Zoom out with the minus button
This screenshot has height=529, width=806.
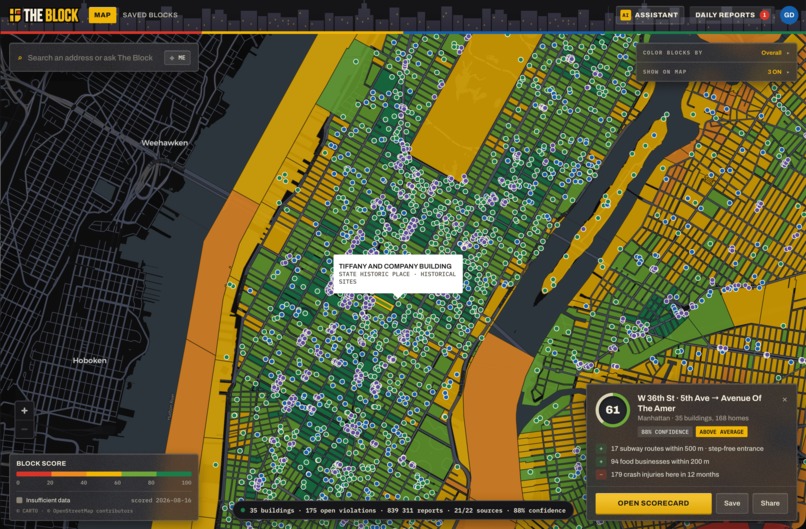24,429
